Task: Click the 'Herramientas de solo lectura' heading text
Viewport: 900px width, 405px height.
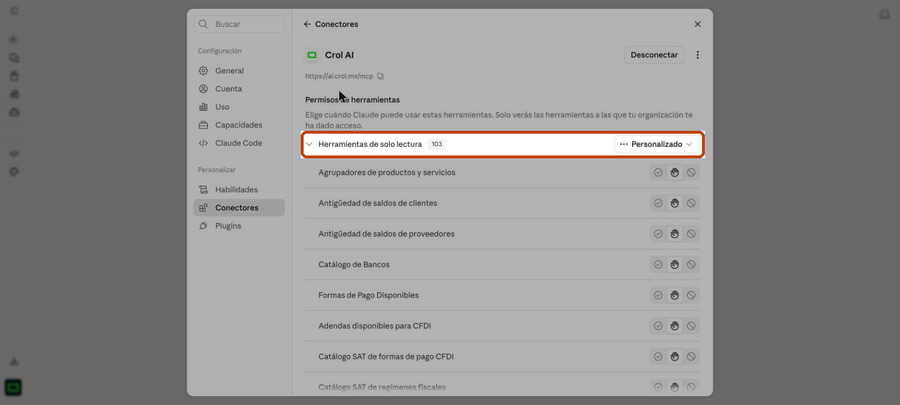Action: click(x=370, y=145)
